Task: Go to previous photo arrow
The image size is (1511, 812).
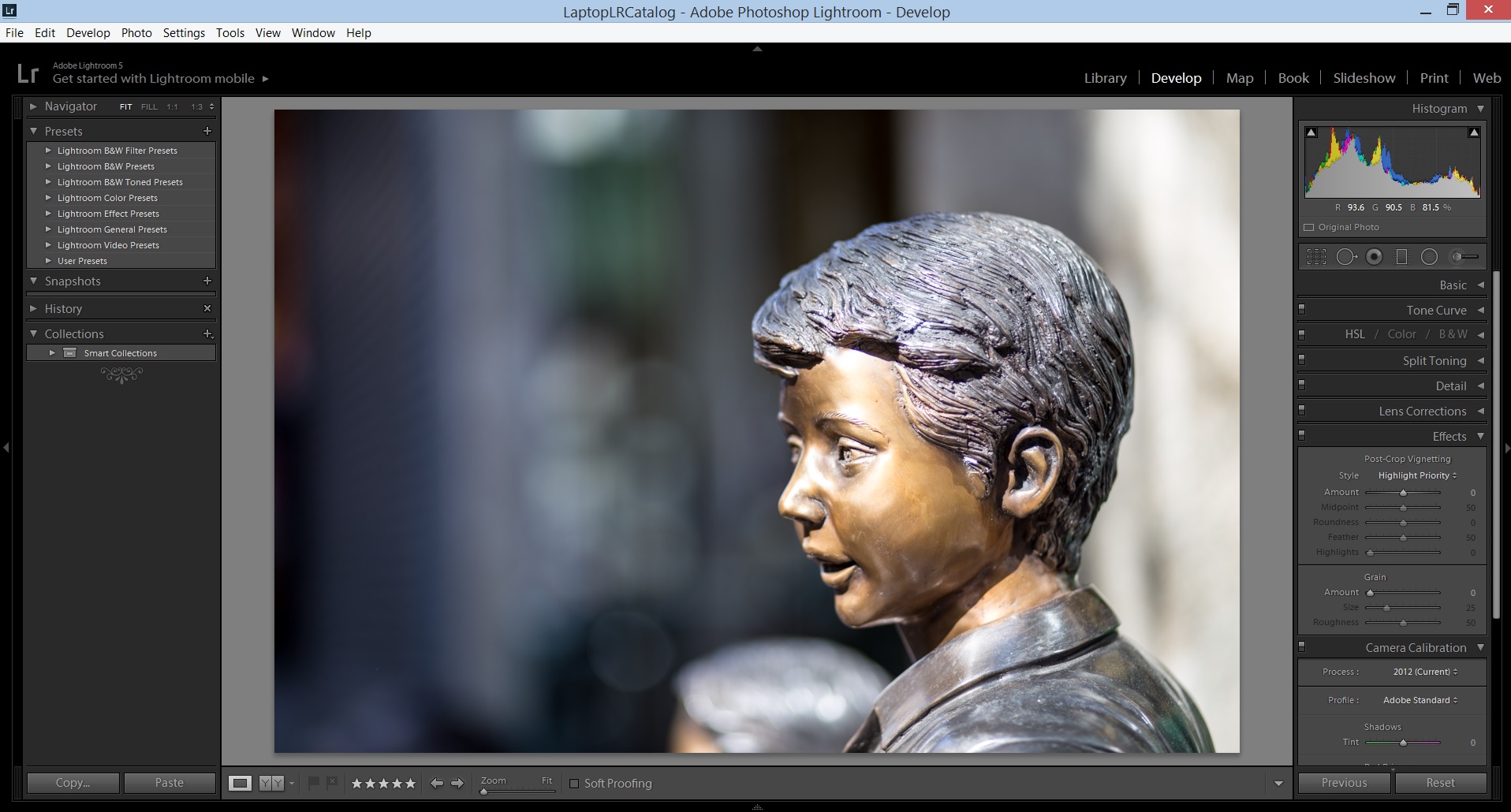Action: tap(437, 783)
